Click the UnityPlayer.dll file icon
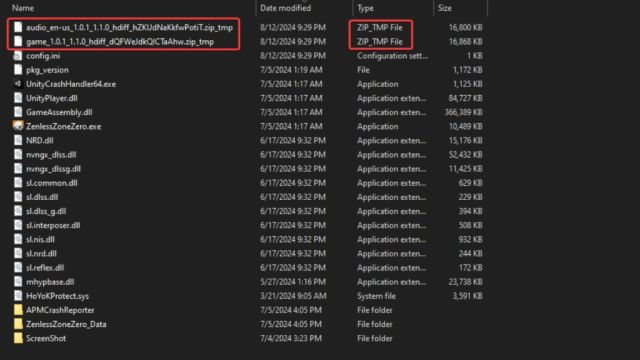This screenshot has width=640, height=360. [x=18, y=98]
